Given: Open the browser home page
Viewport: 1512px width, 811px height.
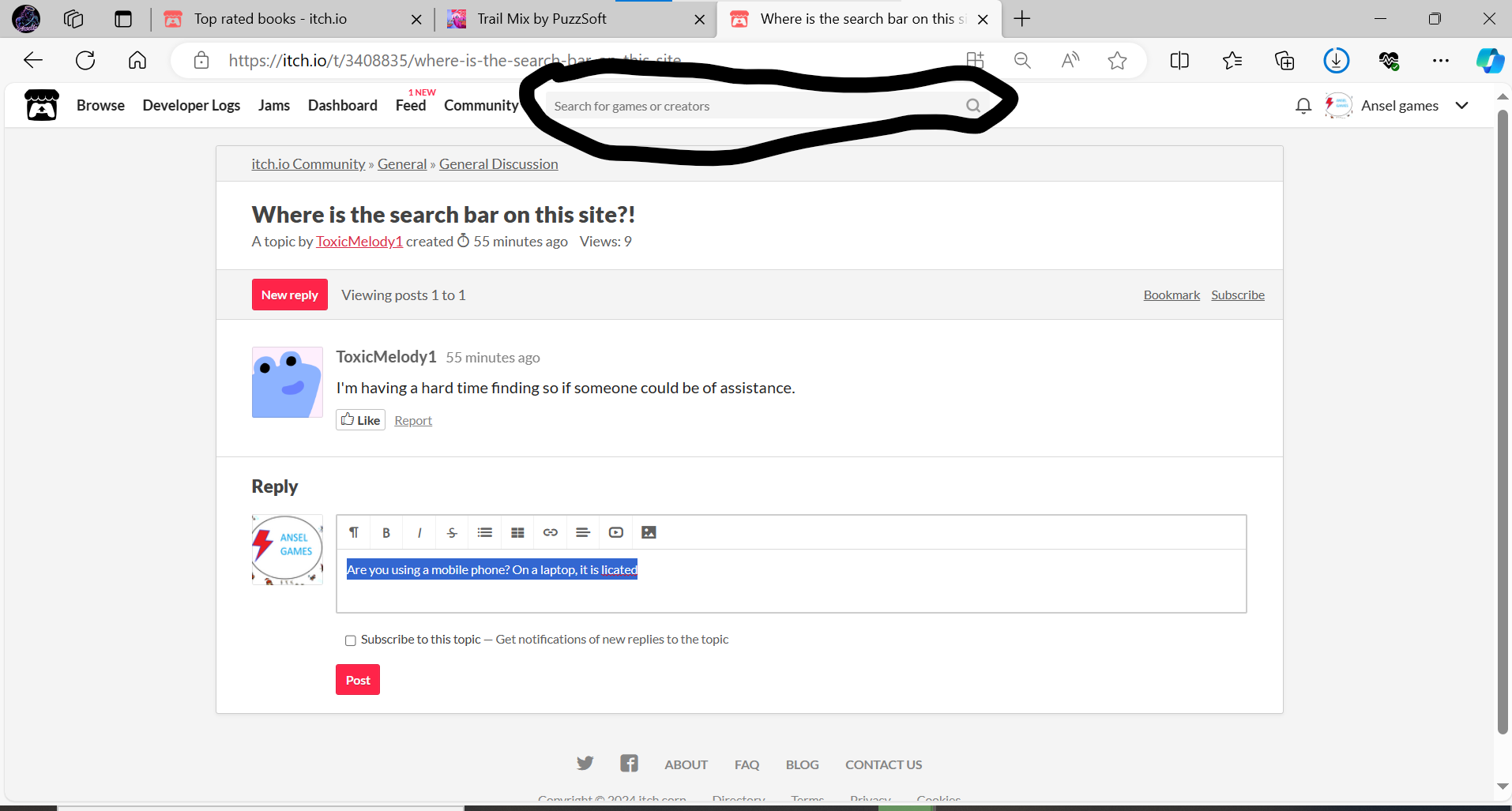Looking at the screenshot, I should pos(137,60).
